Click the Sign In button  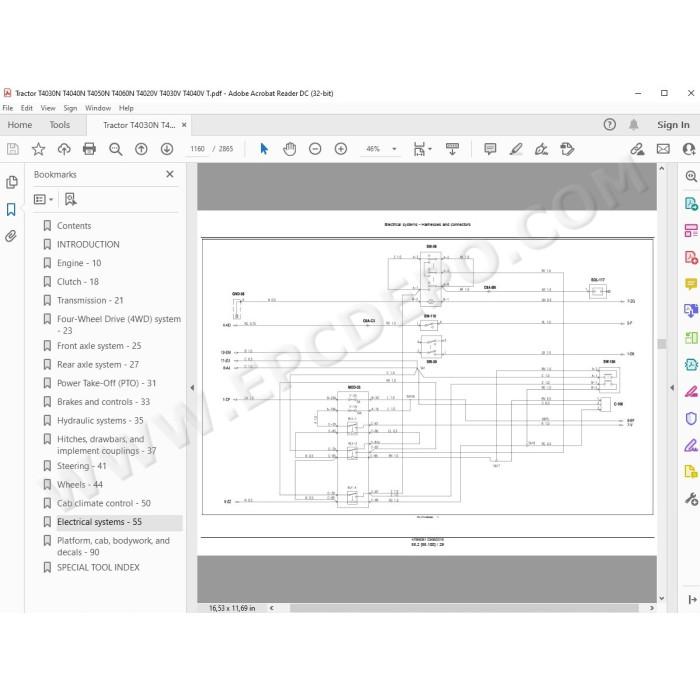[x=673, y=125]
